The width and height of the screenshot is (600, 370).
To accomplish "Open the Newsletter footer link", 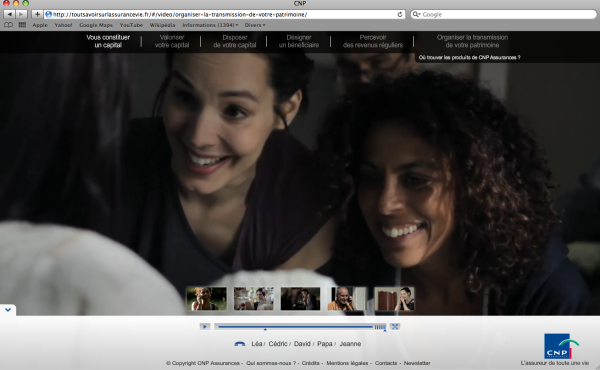I will pos(417,363).
